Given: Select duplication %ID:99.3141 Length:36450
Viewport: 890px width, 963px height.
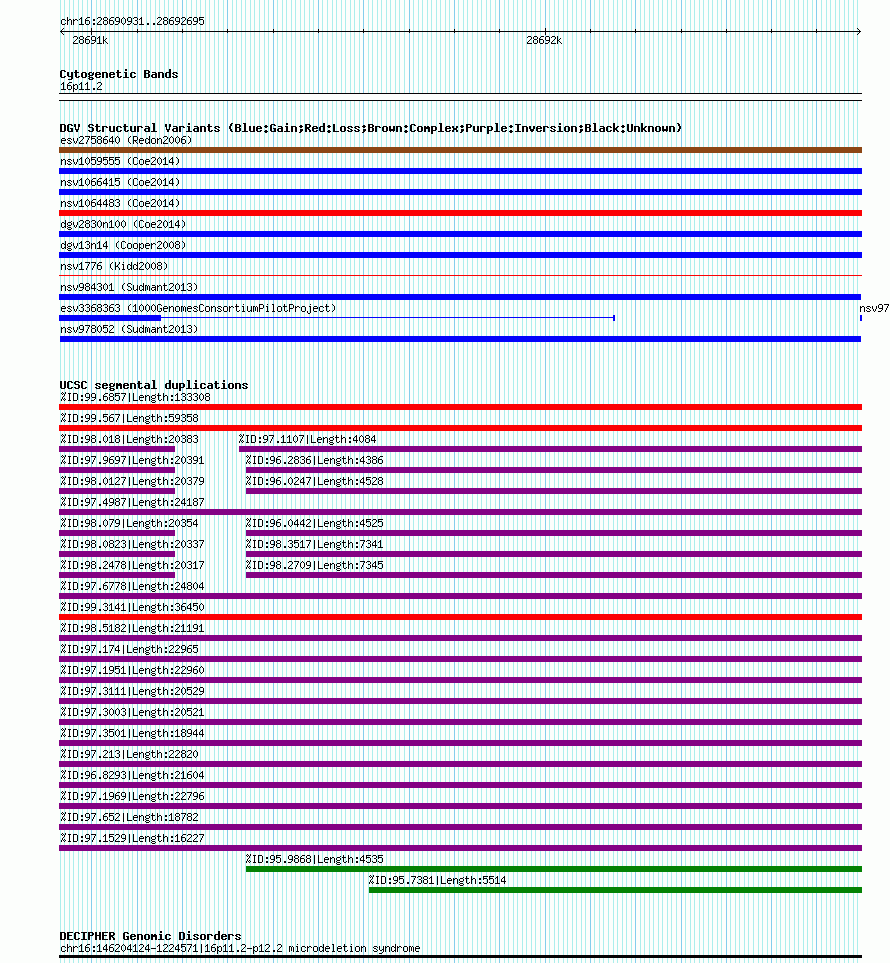Looking at the screenshot, I should (x=132, y=607).
